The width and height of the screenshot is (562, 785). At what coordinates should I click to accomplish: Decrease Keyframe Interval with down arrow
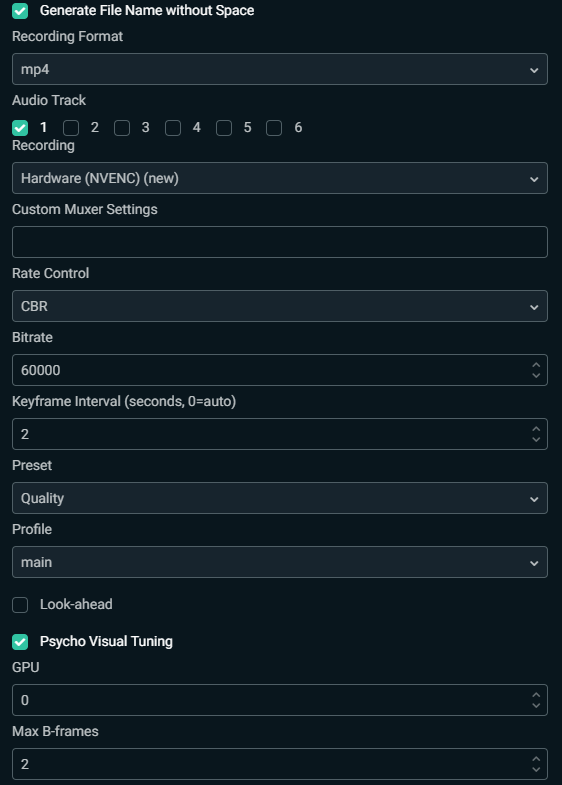coord(536,440)
